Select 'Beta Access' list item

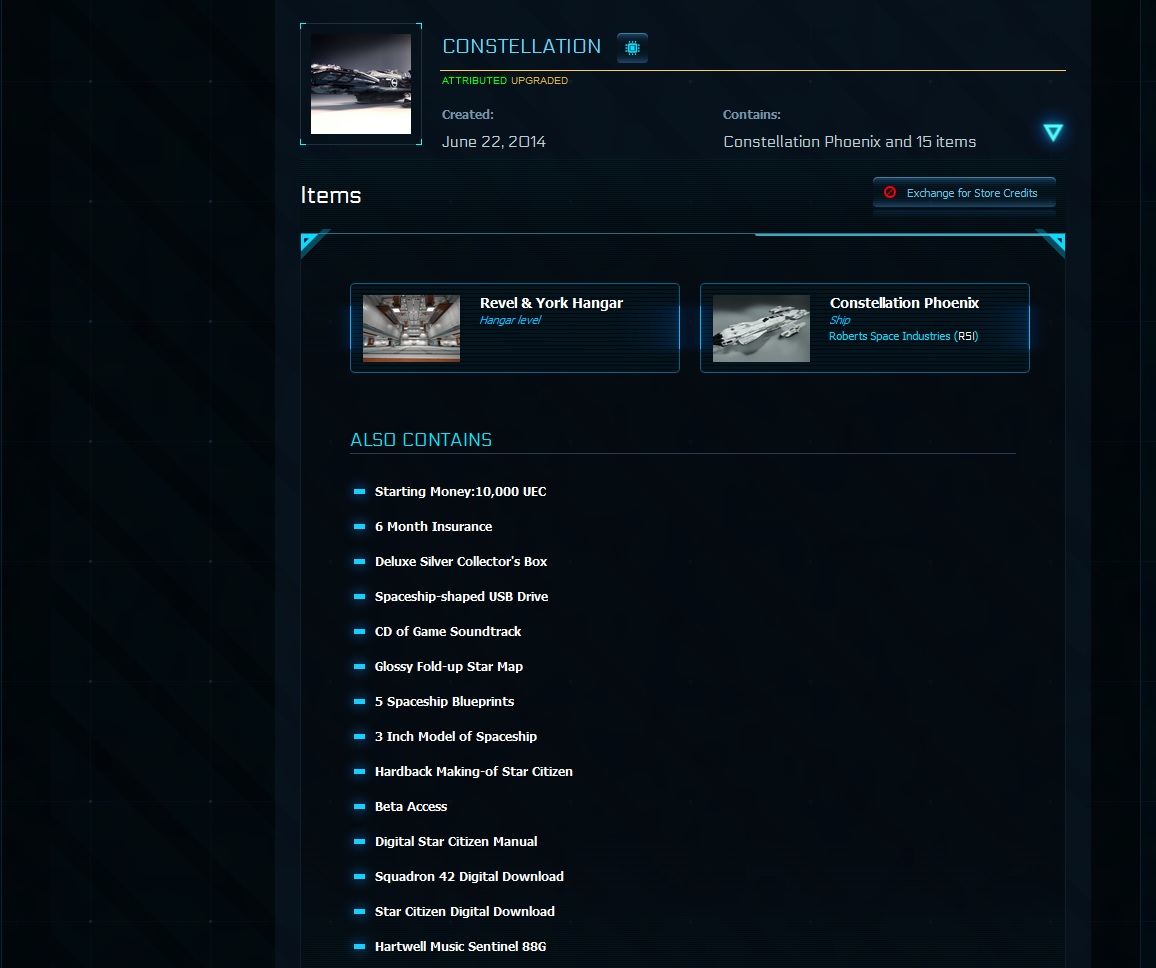point(411,807)
